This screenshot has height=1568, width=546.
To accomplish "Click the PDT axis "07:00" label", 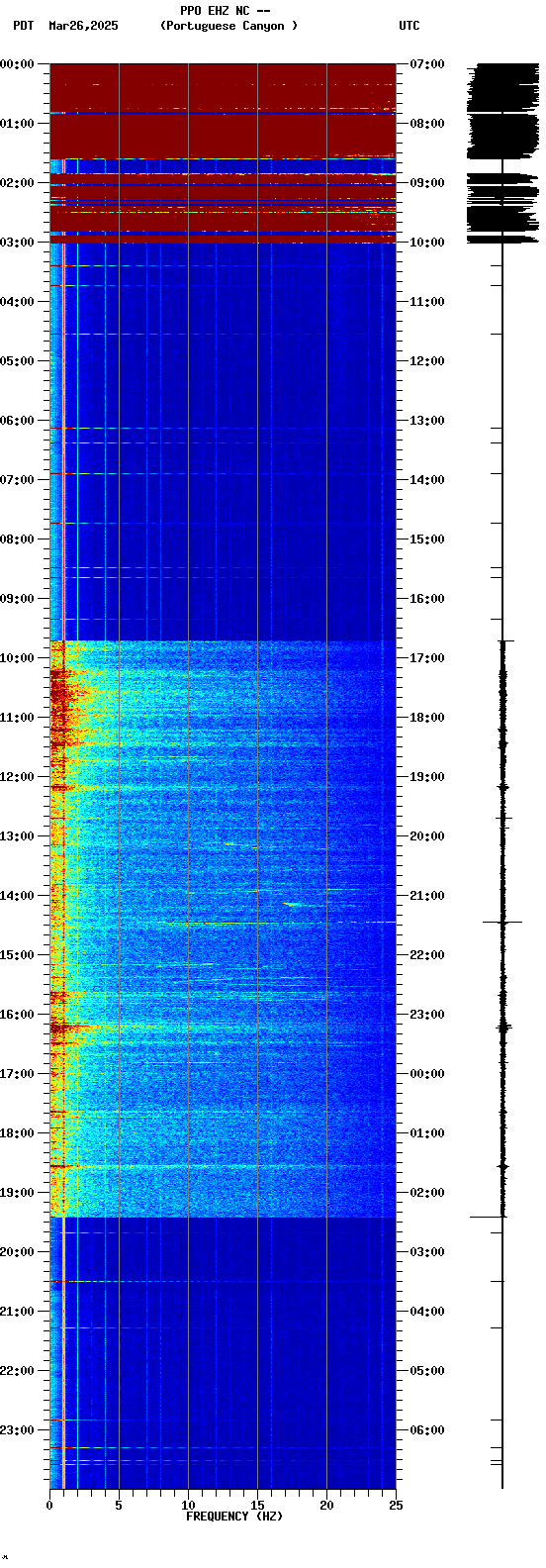I will [18, 480].
